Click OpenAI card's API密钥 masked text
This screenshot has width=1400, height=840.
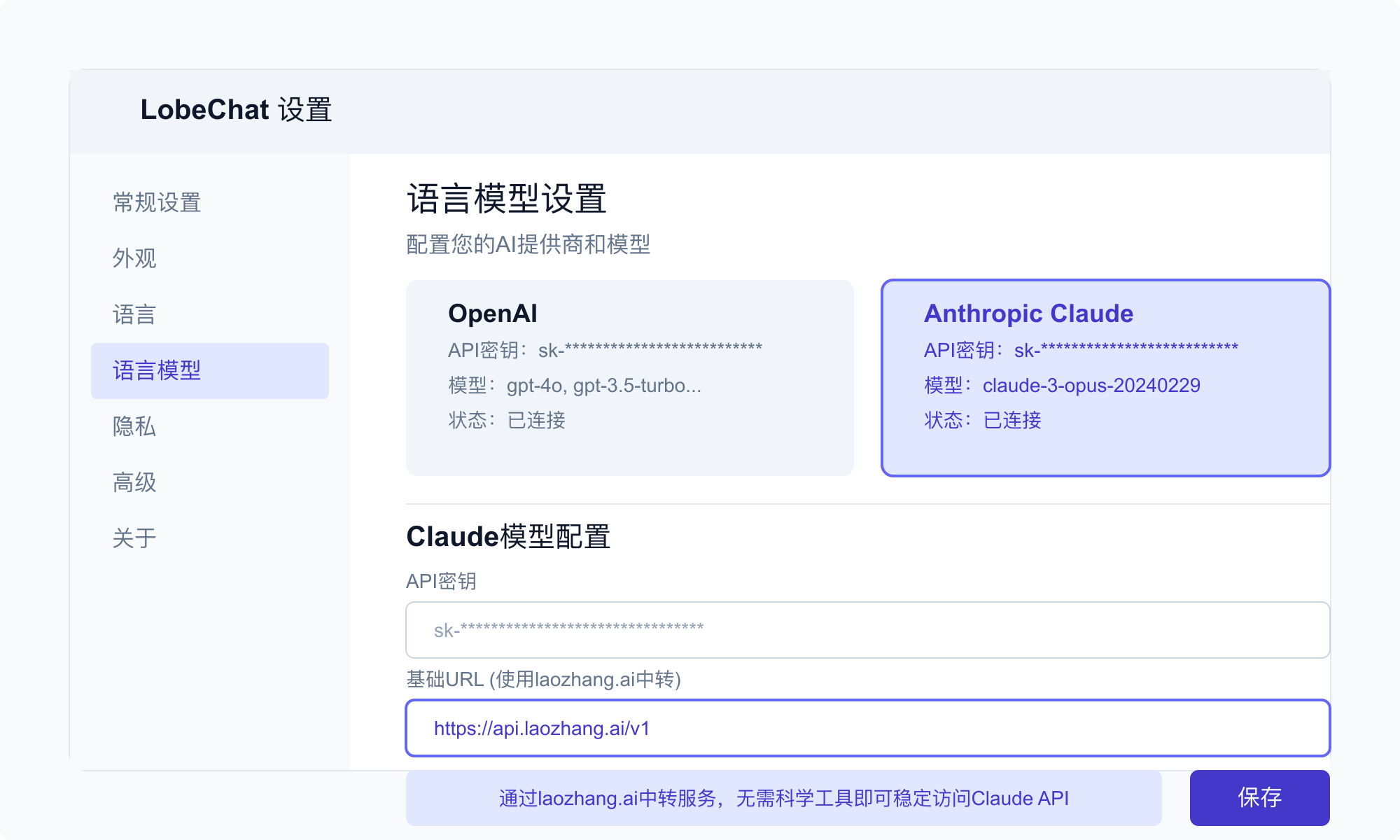(605, 349)
